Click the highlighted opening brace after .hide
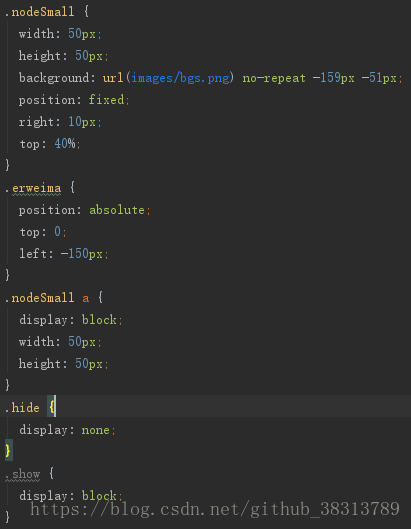This screenshot has width=411, height=529. [x=52, y=407]
